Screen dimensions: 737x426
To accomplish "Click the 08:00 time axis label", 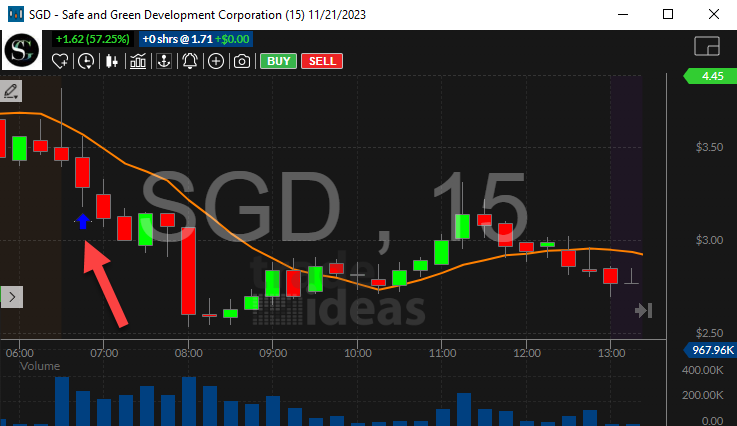I will coord(188,353).
